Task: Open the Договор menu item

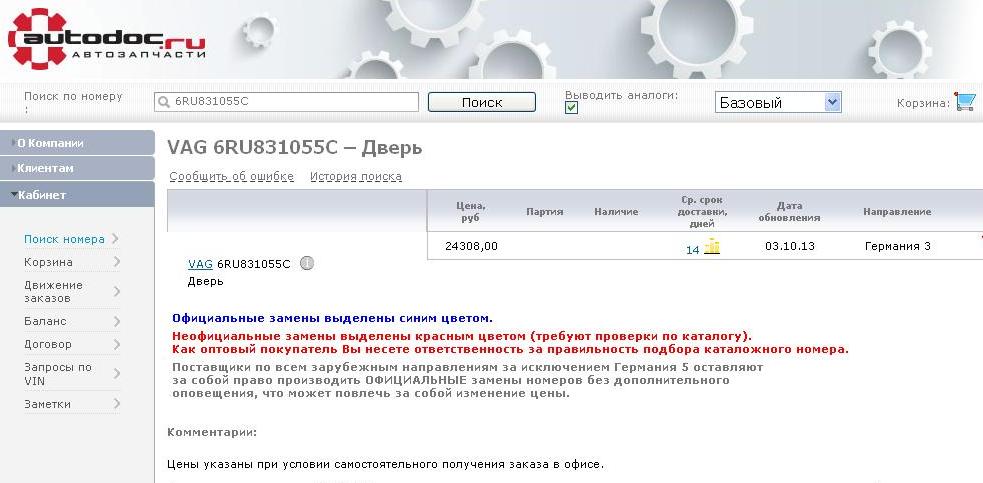Action: click(x=48, y=344)
